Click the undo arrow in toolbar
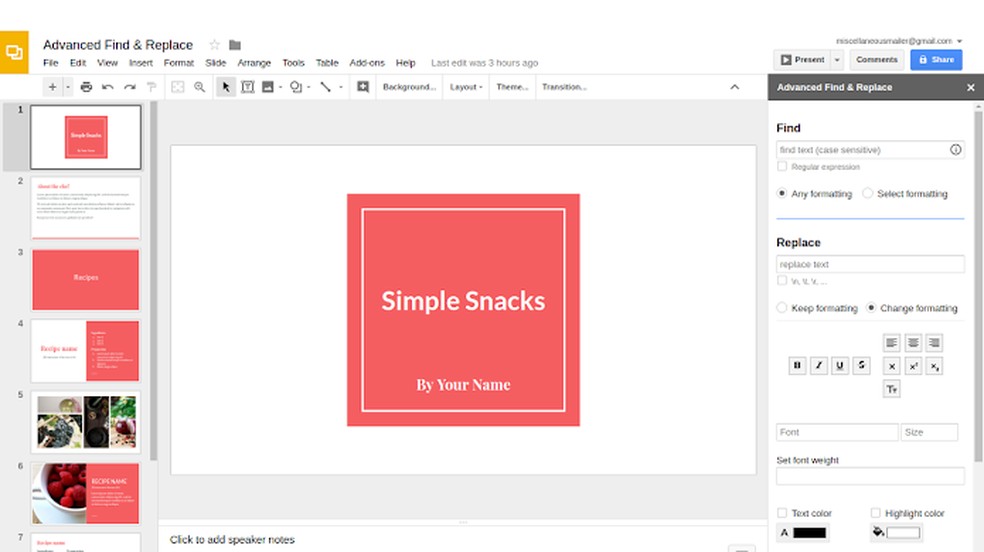The image size is (984, 552). [108, 87]
